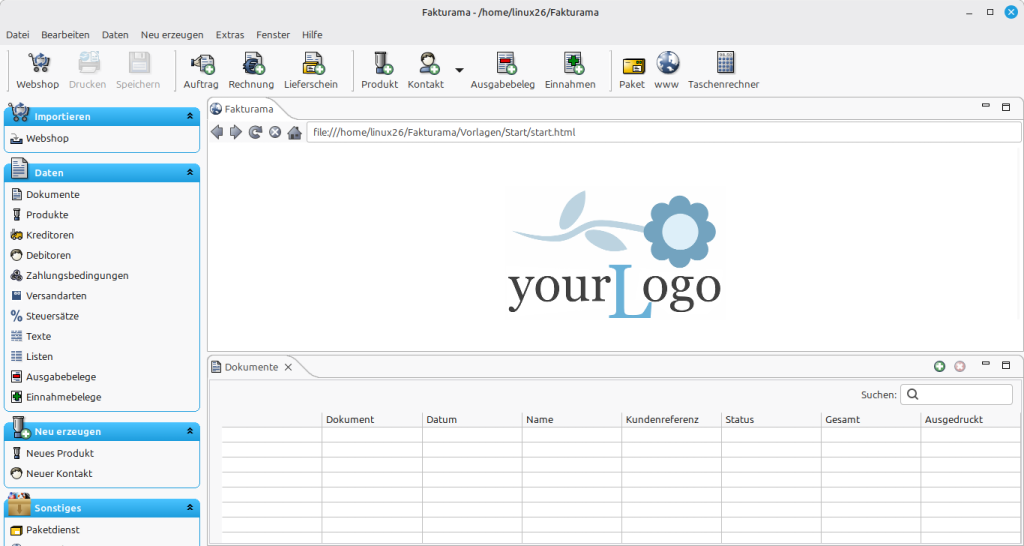Image resolution: width=1024 pixels, height=546 pixels.
Task: Switch to the Dokumente tab
Action: [250, 367]
